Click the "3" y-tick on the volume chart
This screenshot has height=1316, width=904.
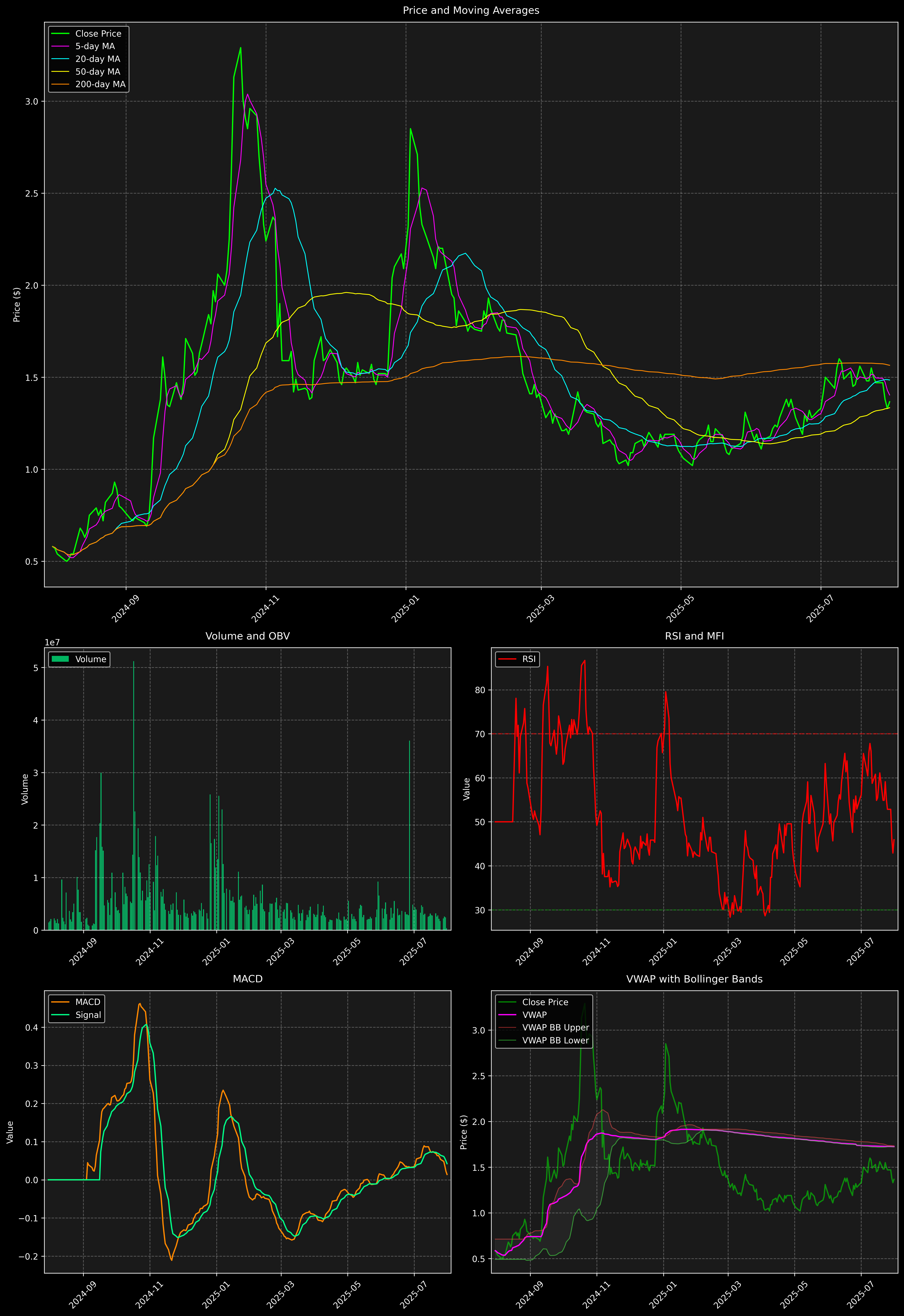[36, 773]
